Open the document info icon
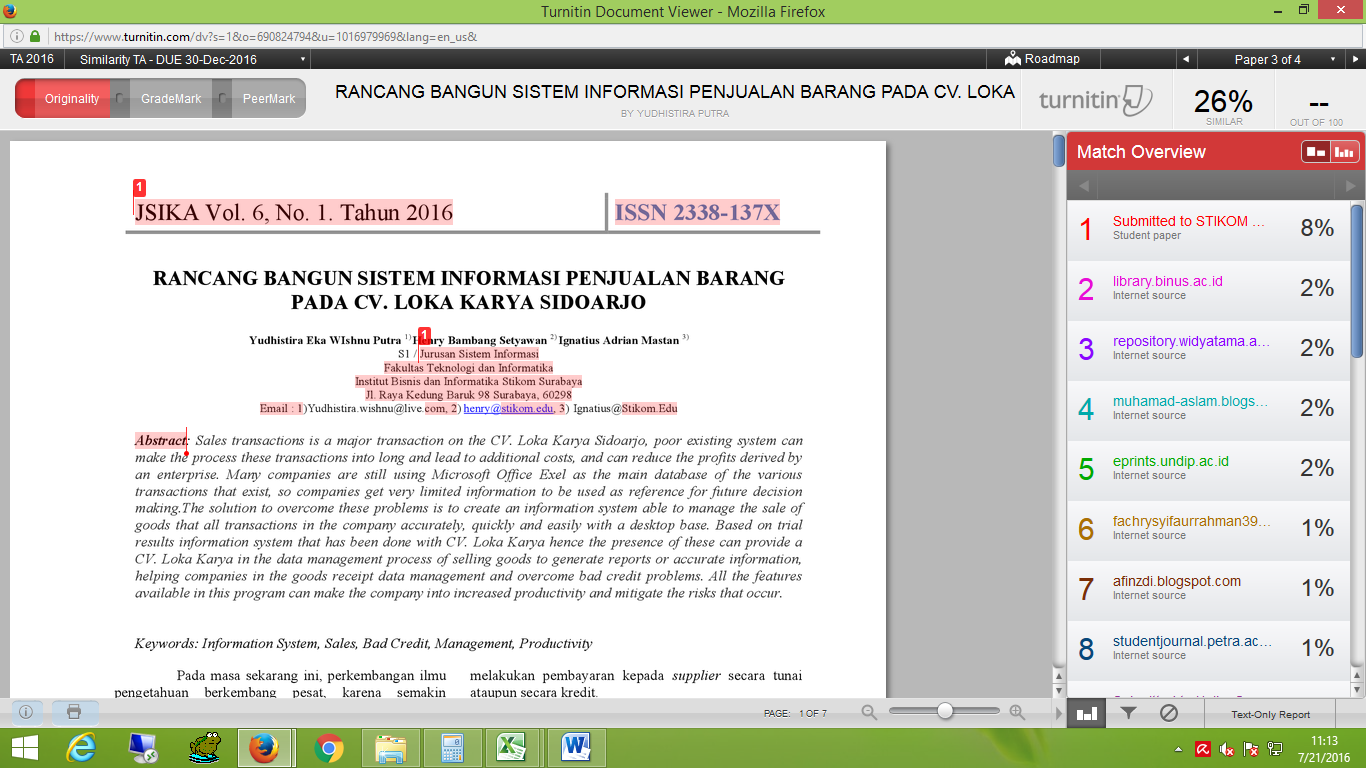The image size is (1366, 768). pyautogui.click(x=26, y=712)
